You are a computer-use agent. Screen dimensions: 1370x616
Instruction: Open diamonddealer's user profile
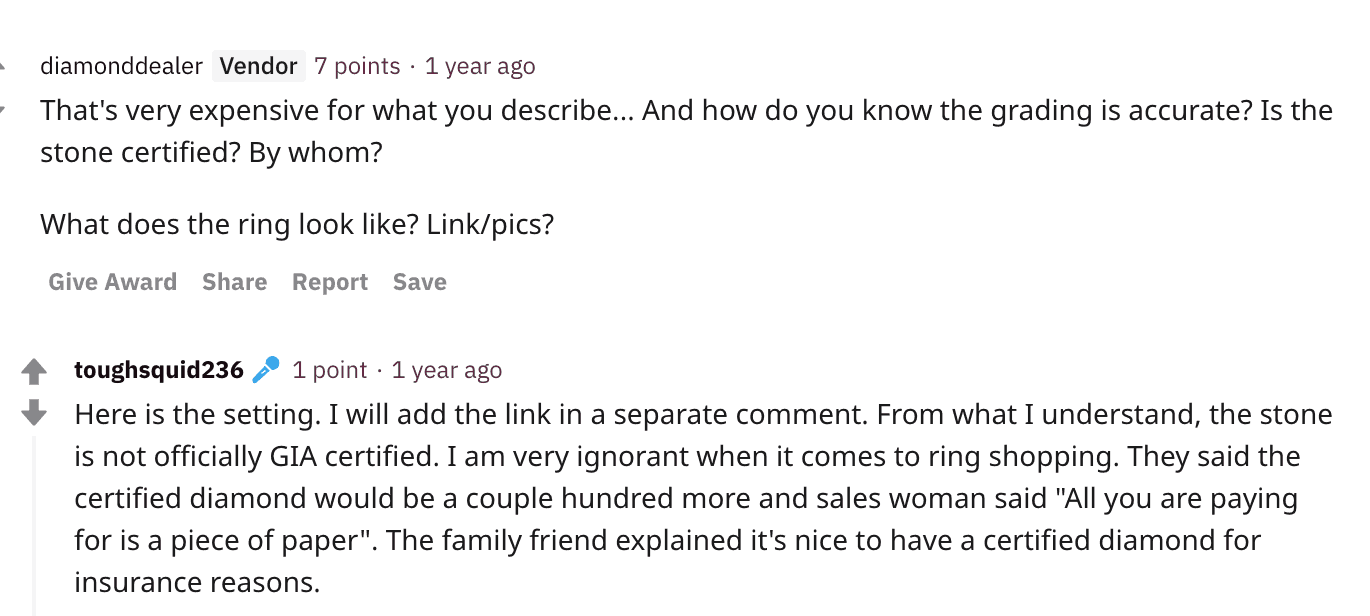tap(121, 66)
